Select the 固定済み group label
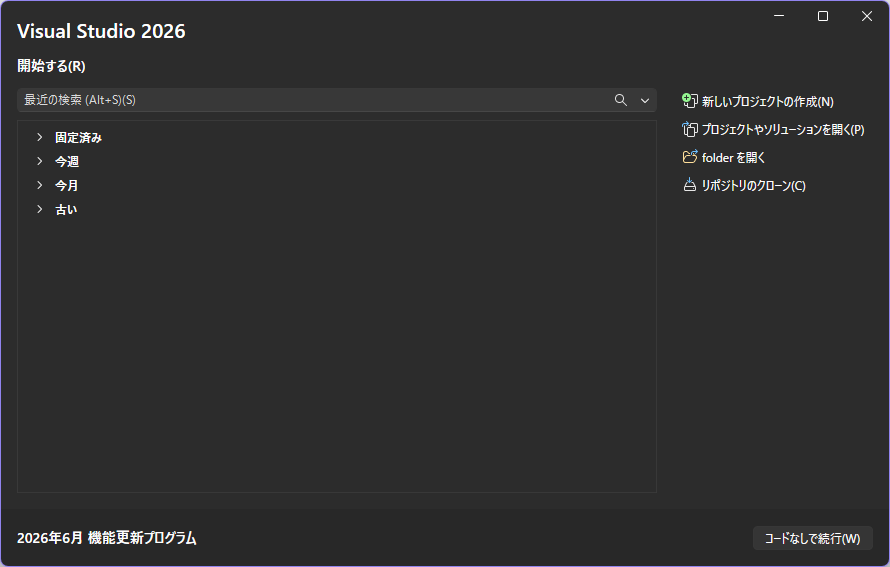Image resolution: width=890 pixels, height=567 pixels. 78,138
